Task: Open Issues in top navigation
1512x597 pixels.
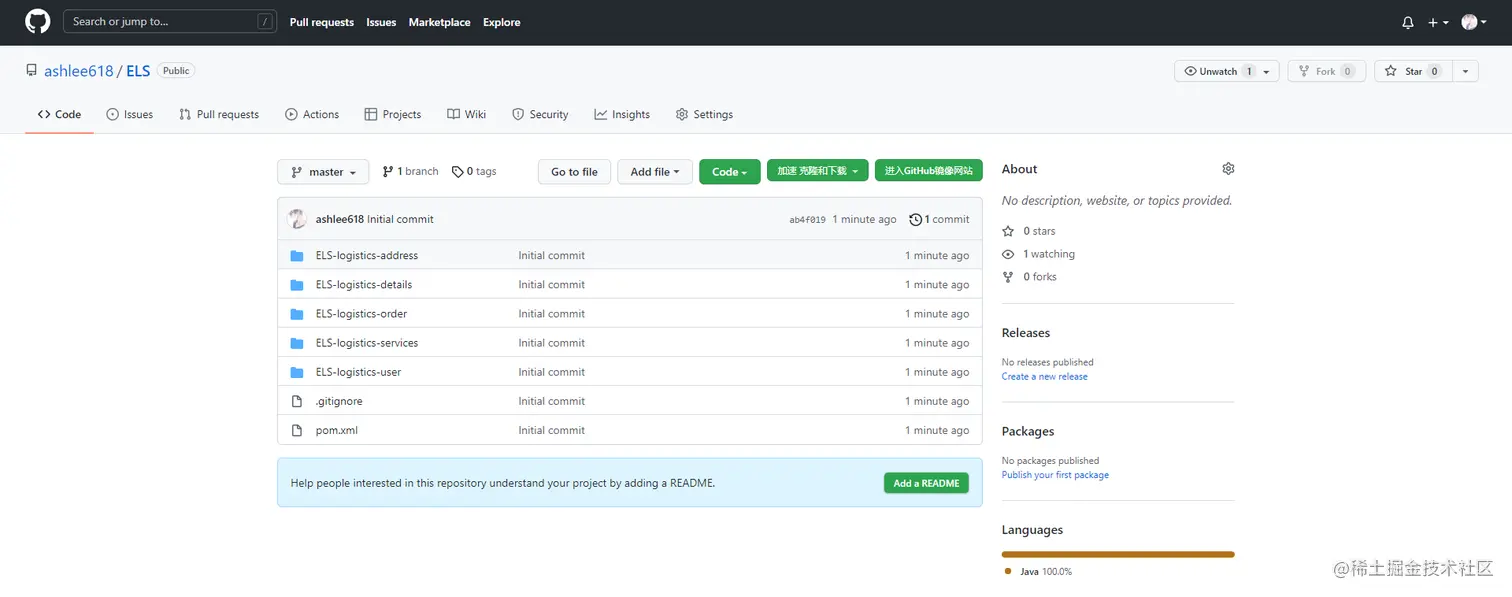Action: [x=381, y=22]
